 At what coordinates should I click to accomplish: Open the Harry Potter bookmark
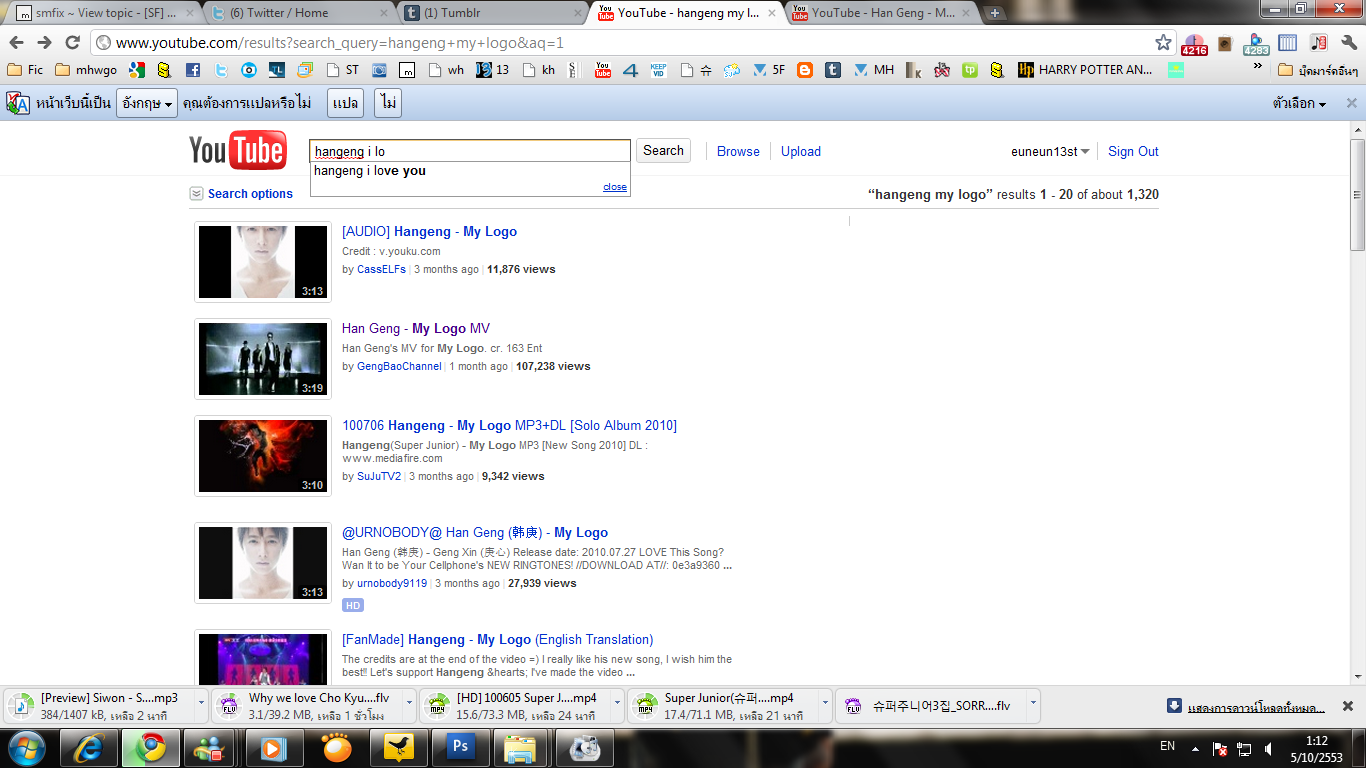click(x=1085, y=70)
